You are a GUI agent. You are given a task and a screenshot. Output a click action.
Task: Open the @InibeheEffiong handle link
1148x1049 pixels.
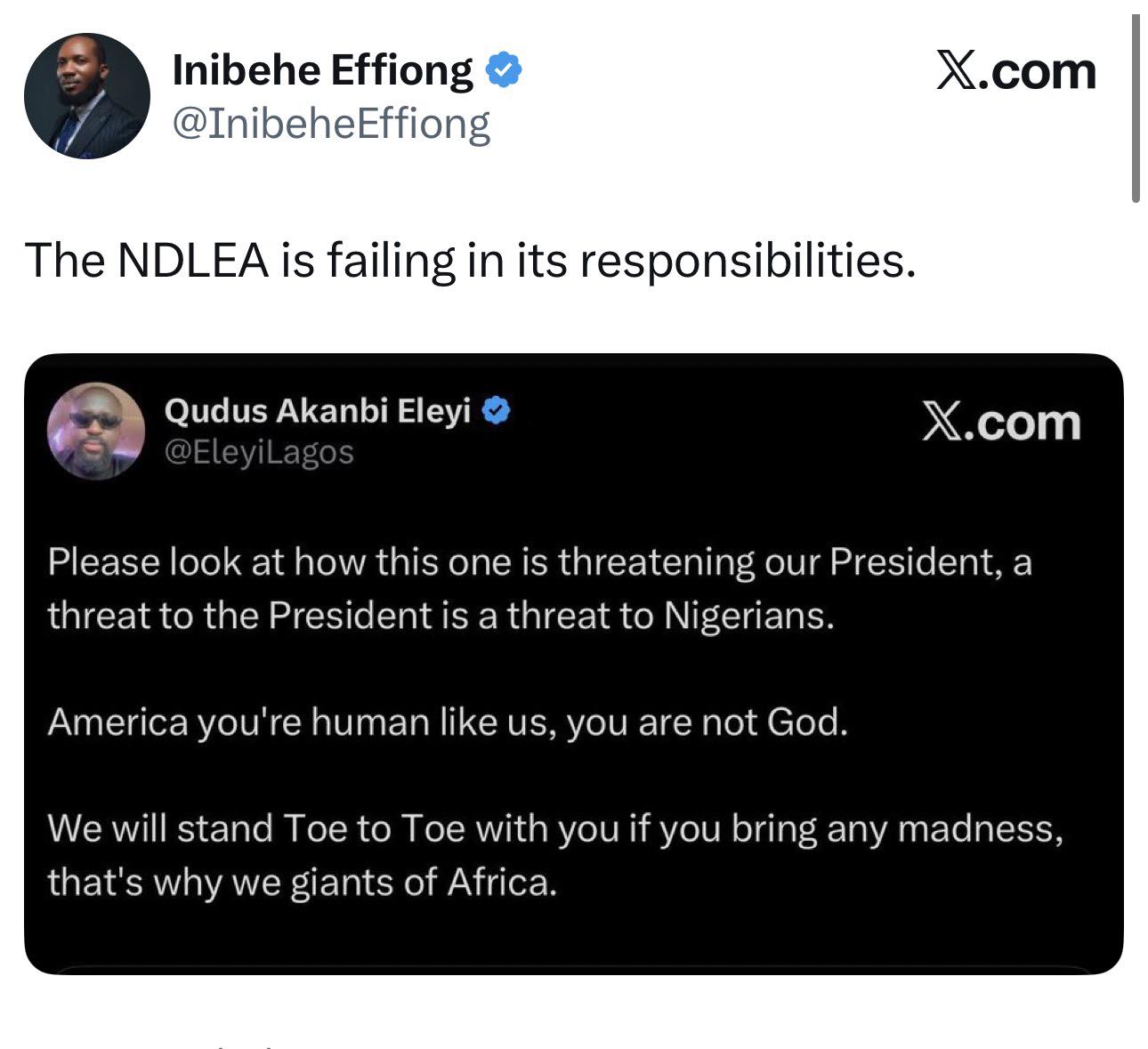[x=330, y=124]
